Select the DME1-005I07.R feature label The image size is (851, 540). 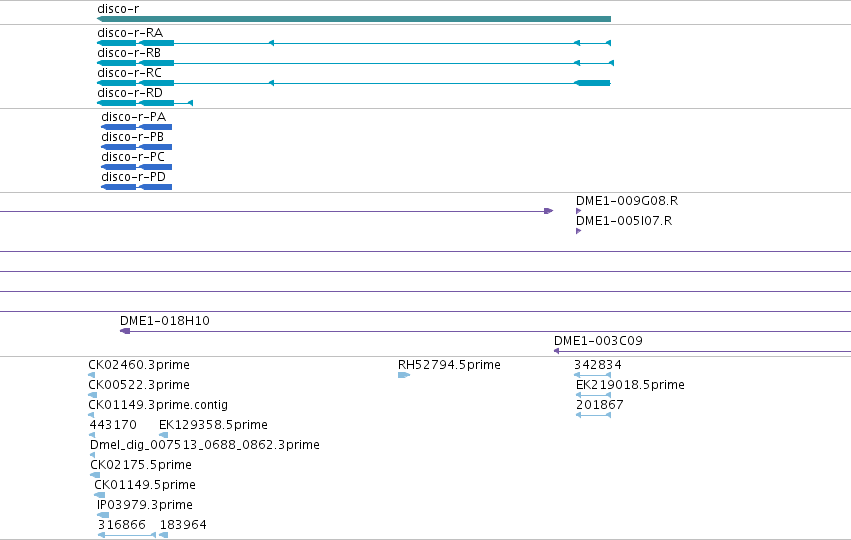624,221
